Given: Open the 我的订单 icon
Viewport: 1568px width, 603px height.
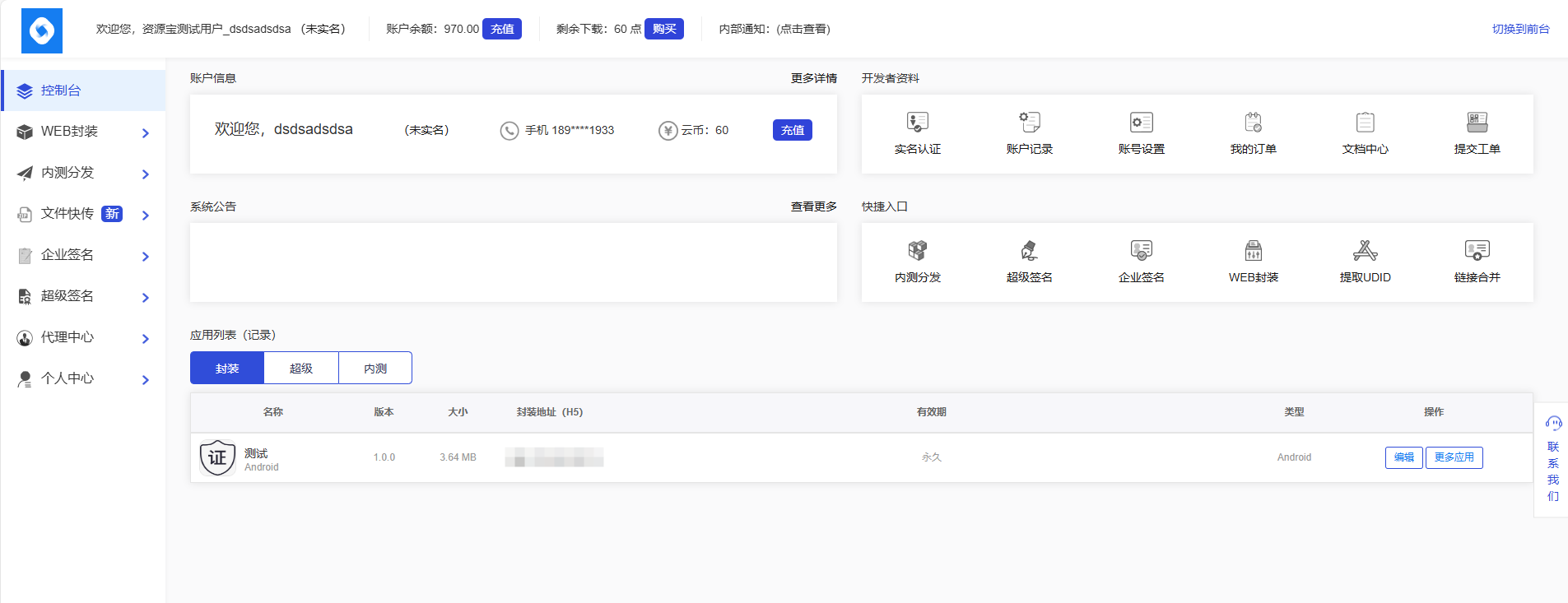Looking at the screenshot, I should coord(1254,123).
